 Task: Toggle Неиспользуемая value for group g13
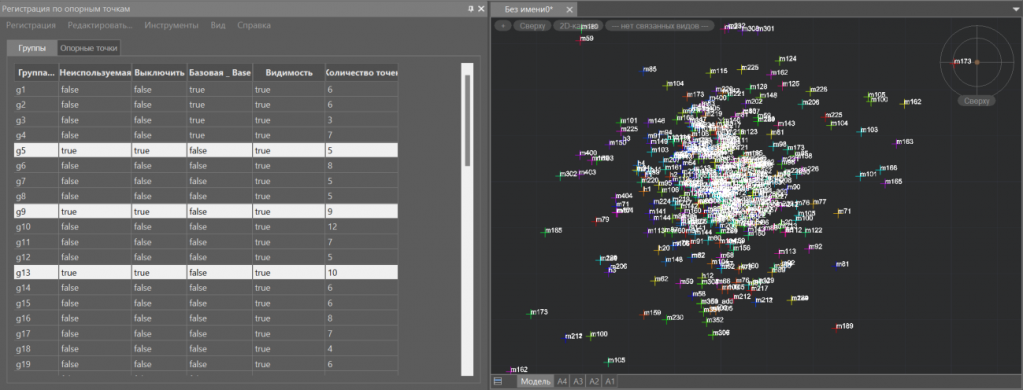(x=96, y=272)
